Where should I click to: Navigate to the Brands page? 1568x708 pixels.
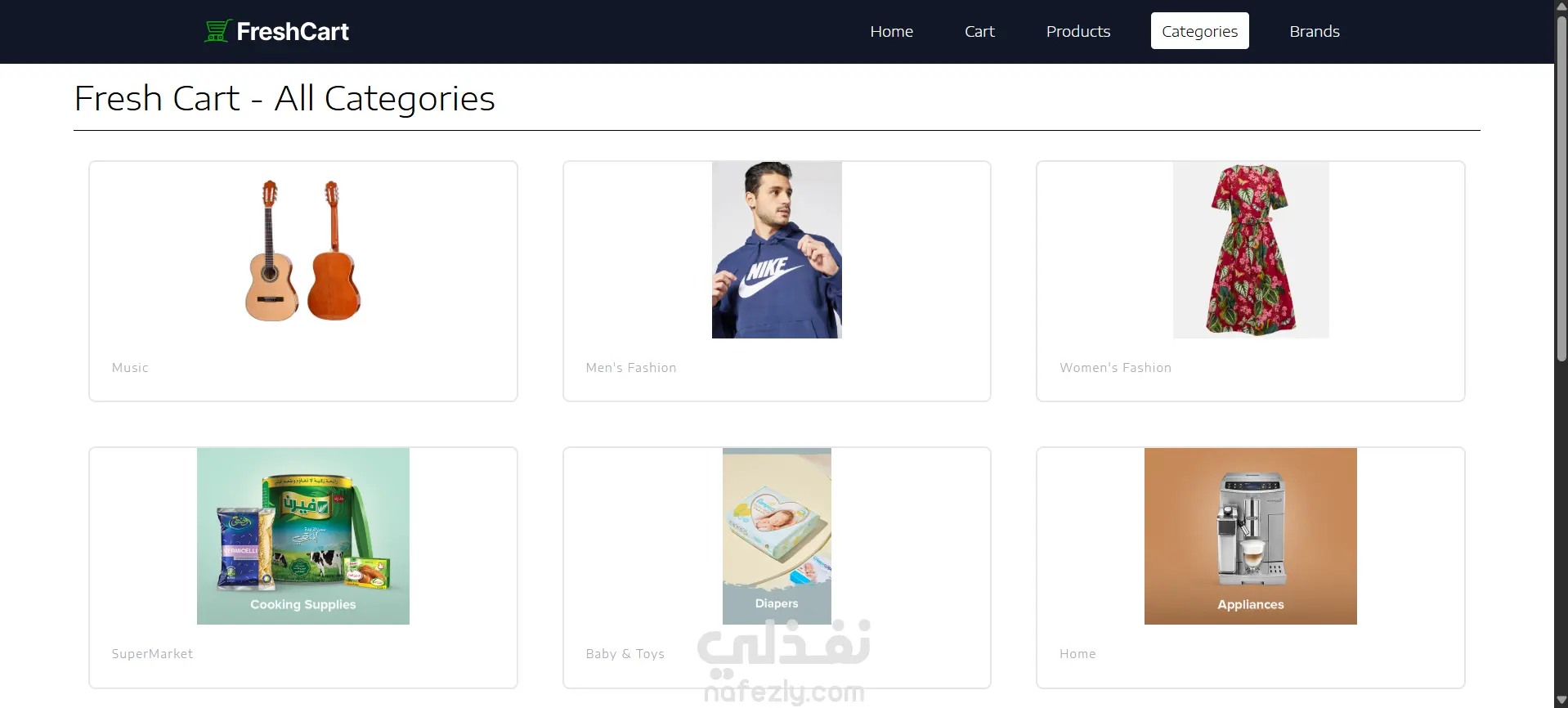click(1315, 31)
